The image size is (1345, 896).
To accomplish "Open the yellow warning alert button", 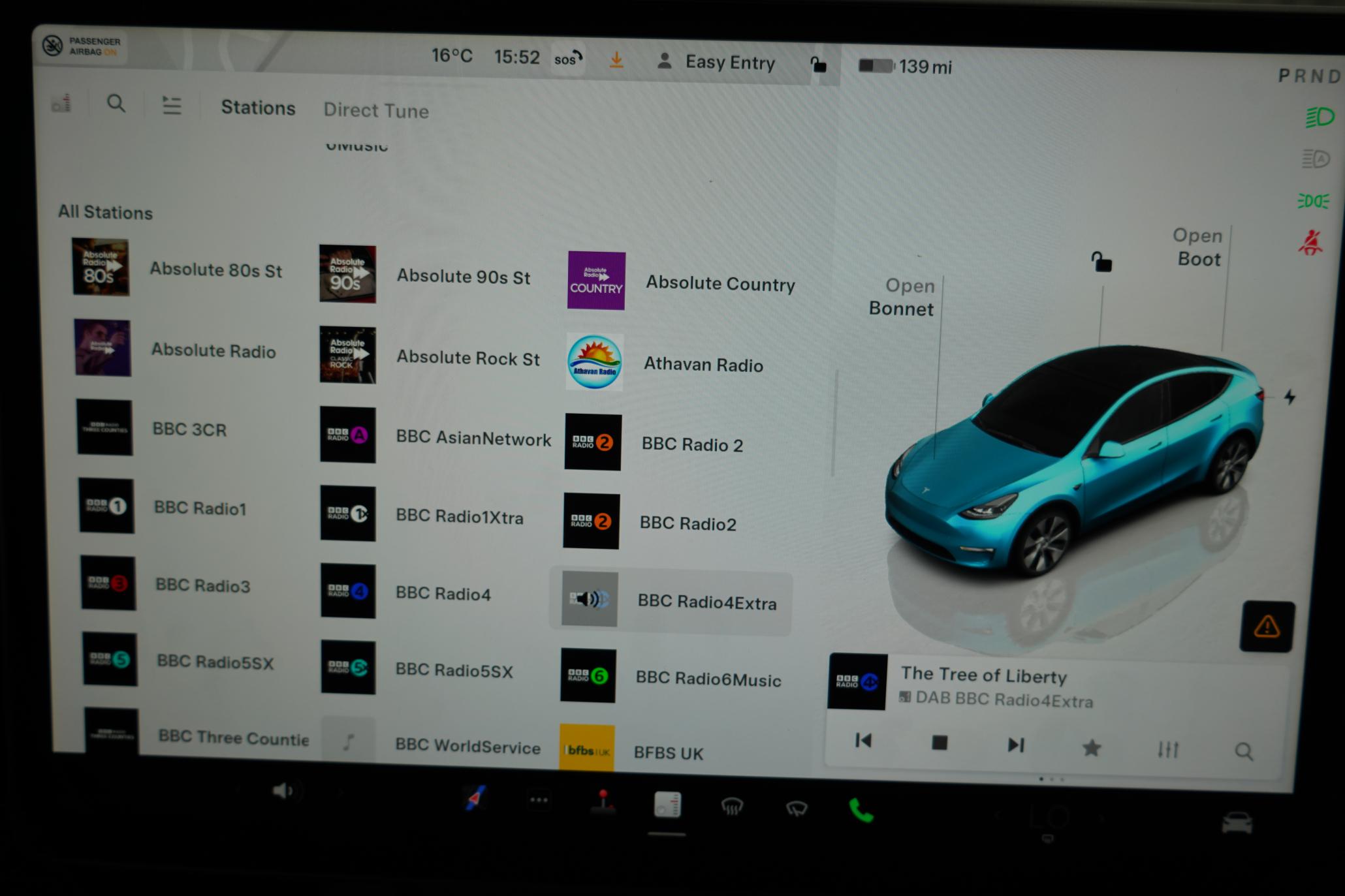I will pos(1267,626).
